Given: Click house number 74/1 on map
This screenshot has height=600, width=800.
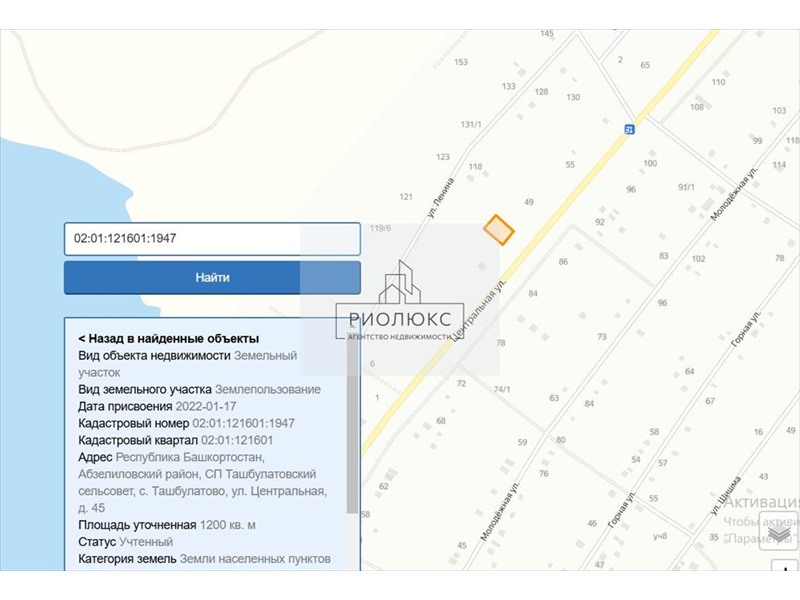Looking at the screenshot, I should [x=502, y=389].
